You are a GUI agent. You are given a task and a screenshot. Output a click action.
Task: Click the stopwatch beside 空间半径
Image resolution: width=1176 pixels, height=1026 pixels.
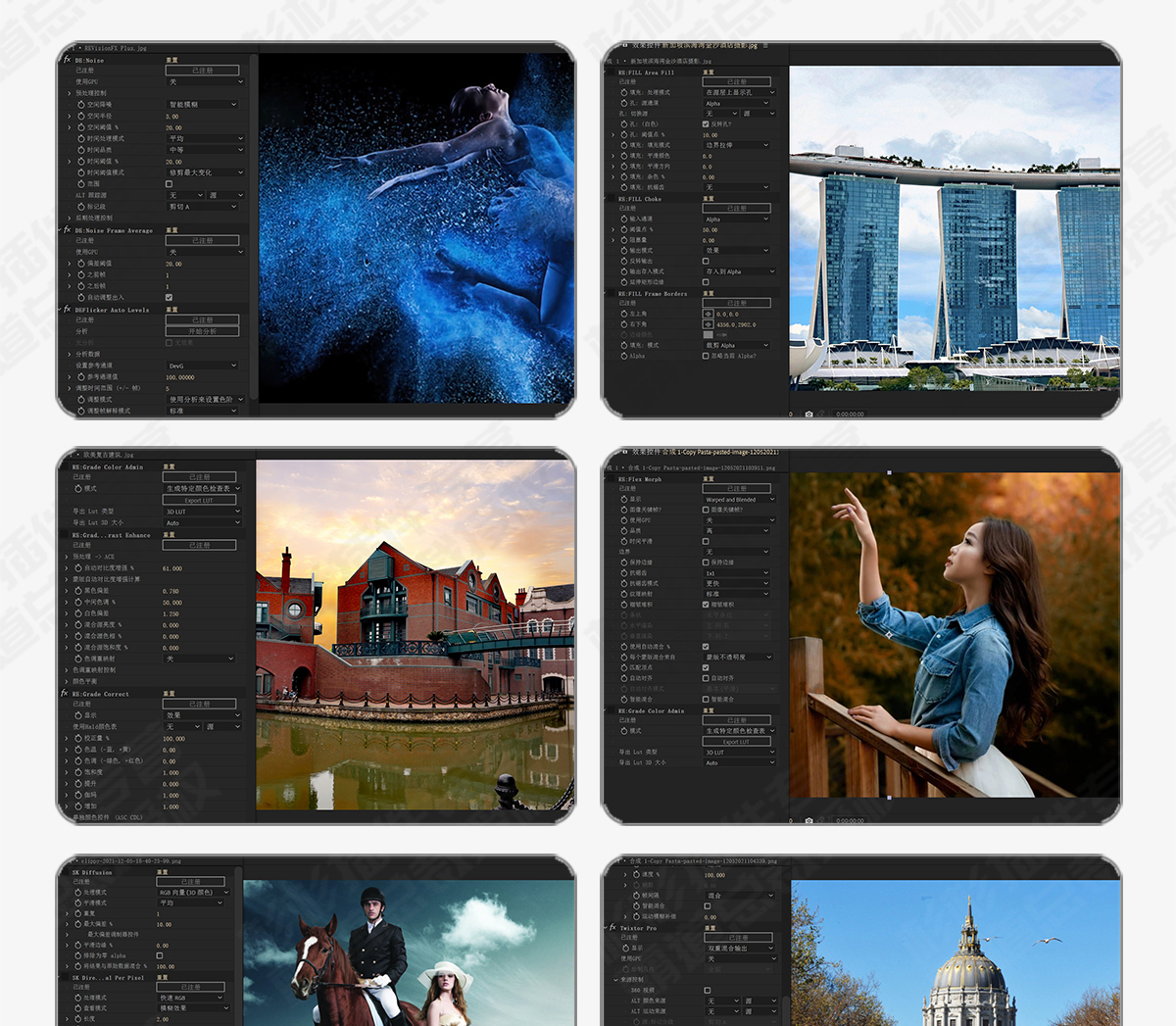coord(81,116)
